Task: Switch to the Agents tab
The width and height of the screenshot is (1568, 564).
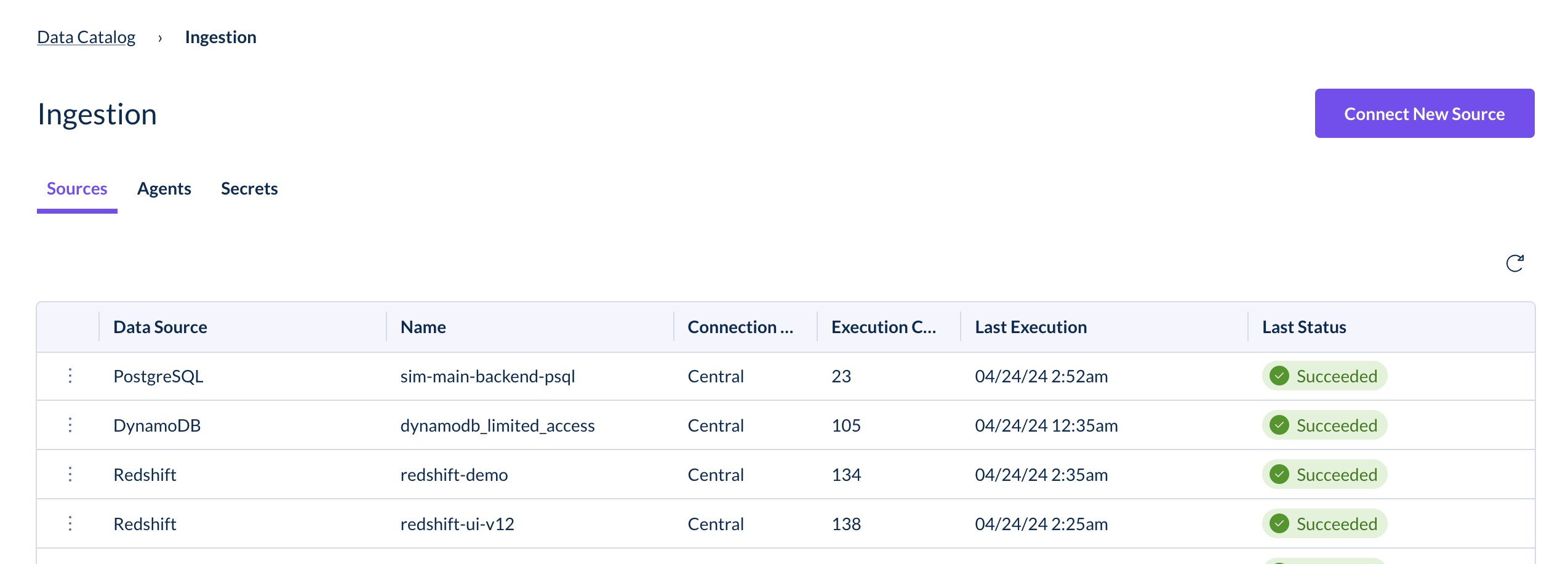Action: pyautogui.click(x=164, y=188)
